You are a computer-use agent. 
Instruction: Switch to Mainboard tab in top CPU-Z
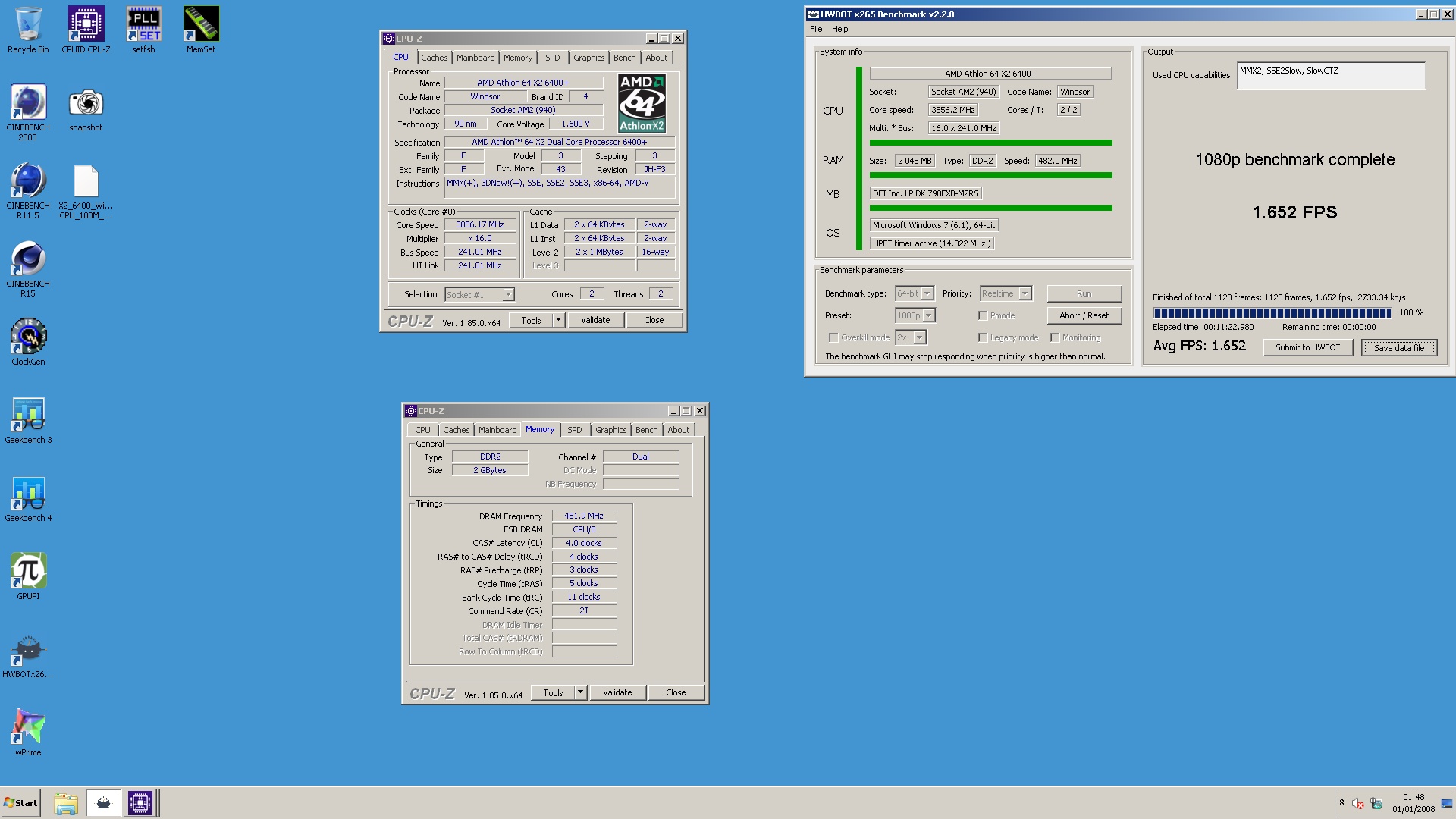pyautogui.click(x=475, y=58)
